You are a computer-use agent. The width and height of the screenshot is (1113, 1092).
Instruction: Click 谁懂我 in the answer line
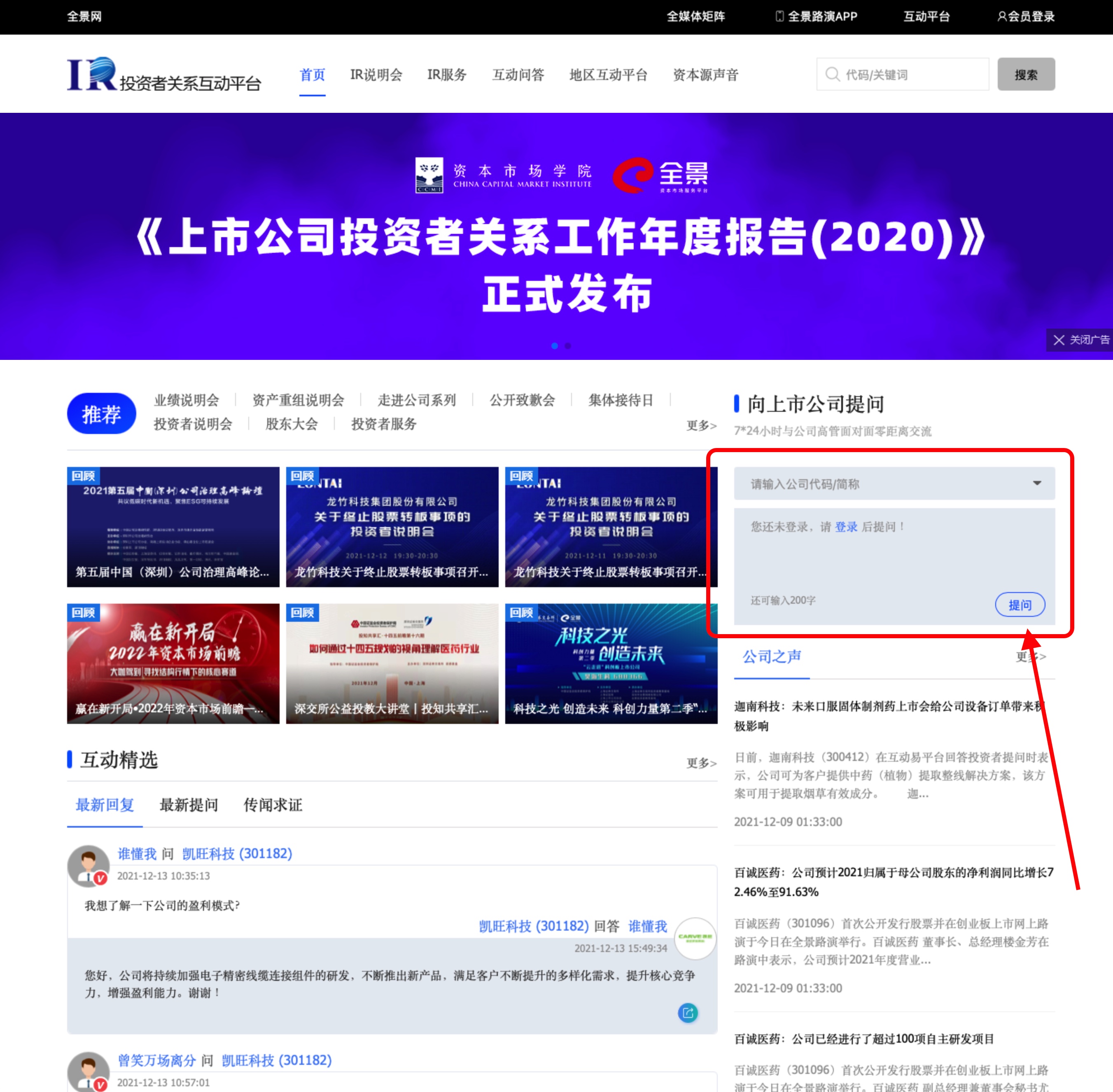click(648, 926)
